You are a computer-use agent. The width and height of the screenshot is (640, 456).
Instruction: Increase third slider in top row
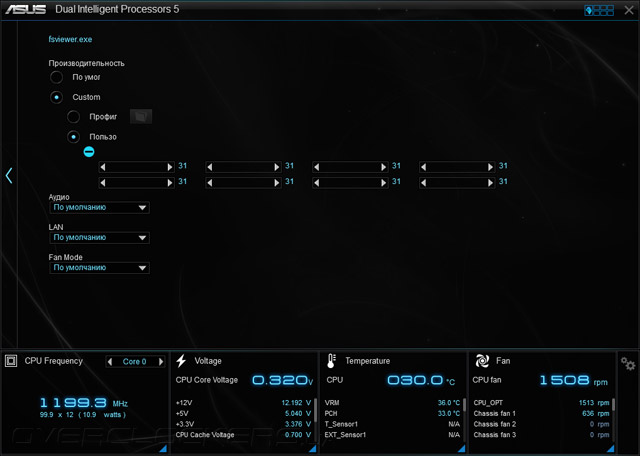coord(384,167)
